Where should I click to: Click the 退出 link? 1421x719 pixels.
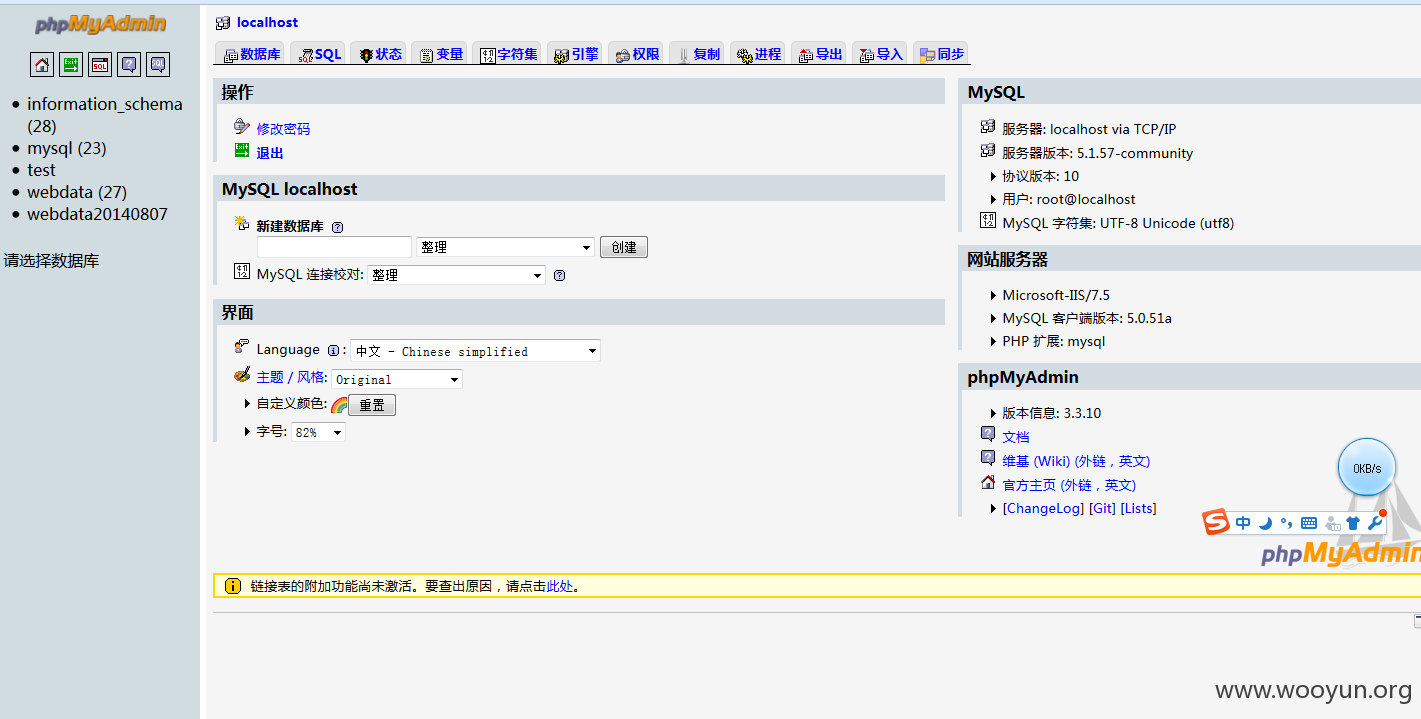(270, 153)
